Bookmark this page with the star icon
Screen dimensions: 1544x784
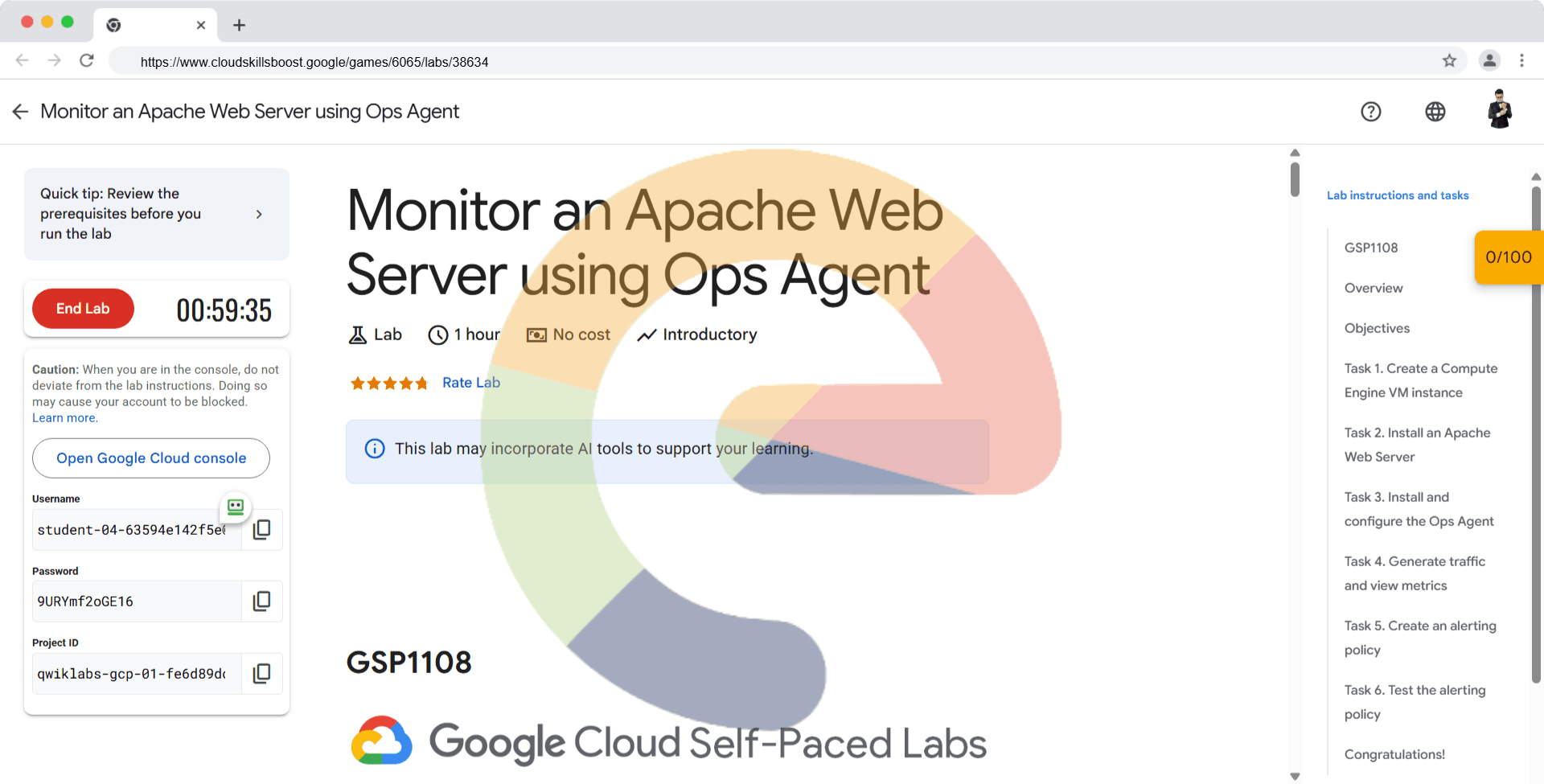[x=1449, y=60]
